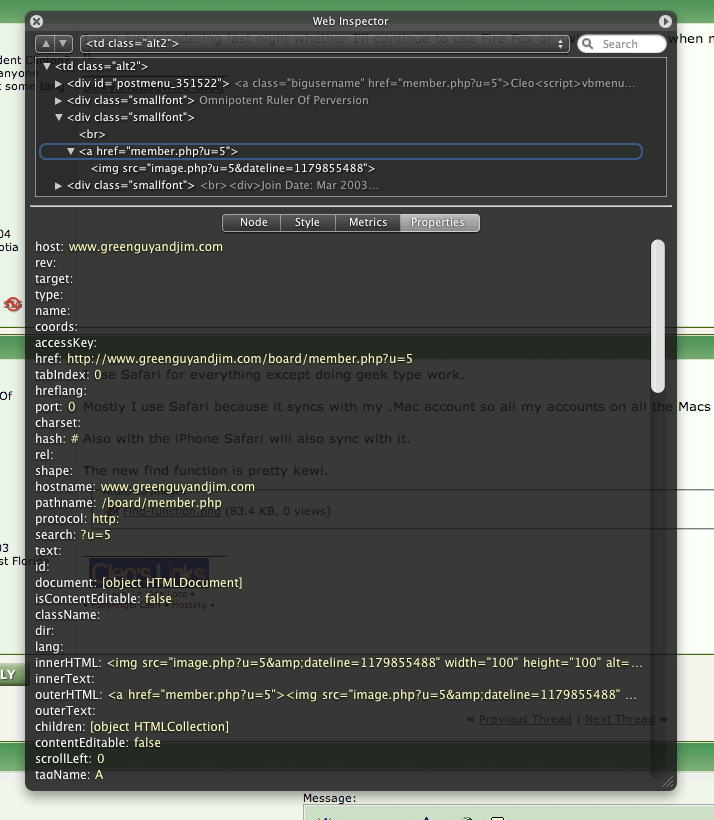Open the Metrics tab
This screenshot has height=820, width=714.
pos(367,222)
